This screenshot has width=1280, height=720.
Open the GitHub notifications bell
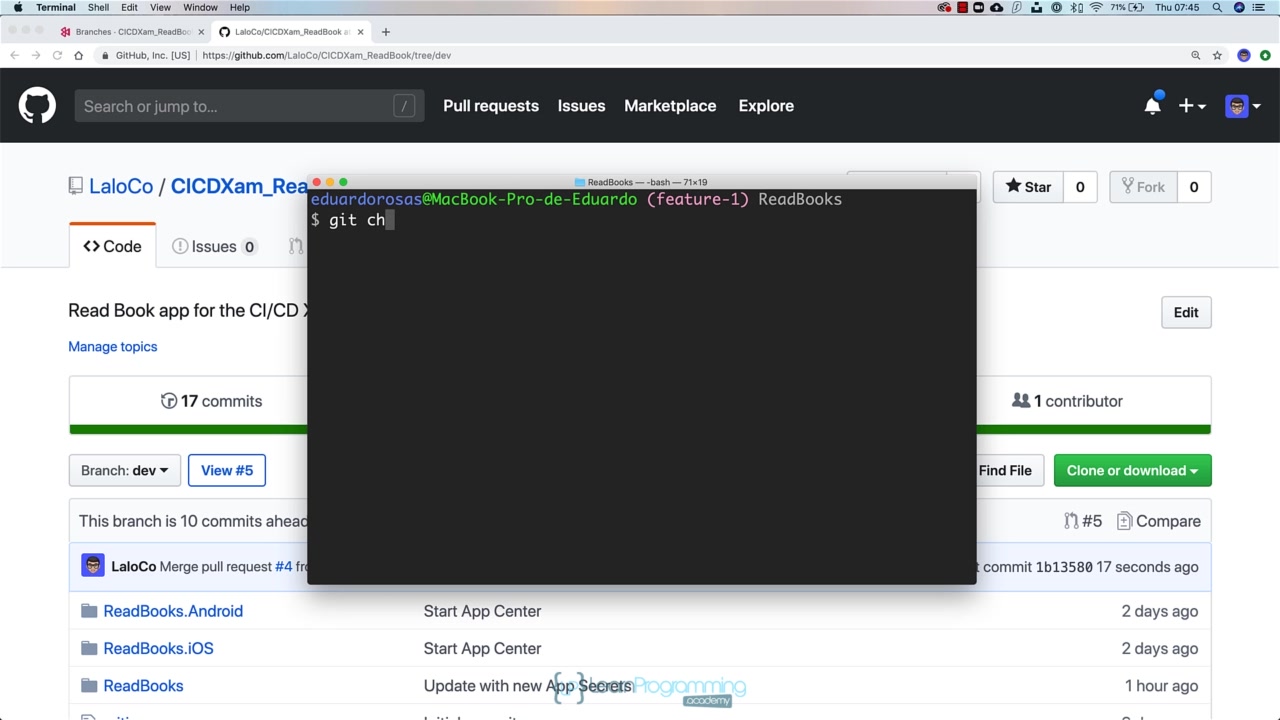tap(1152, 106)
